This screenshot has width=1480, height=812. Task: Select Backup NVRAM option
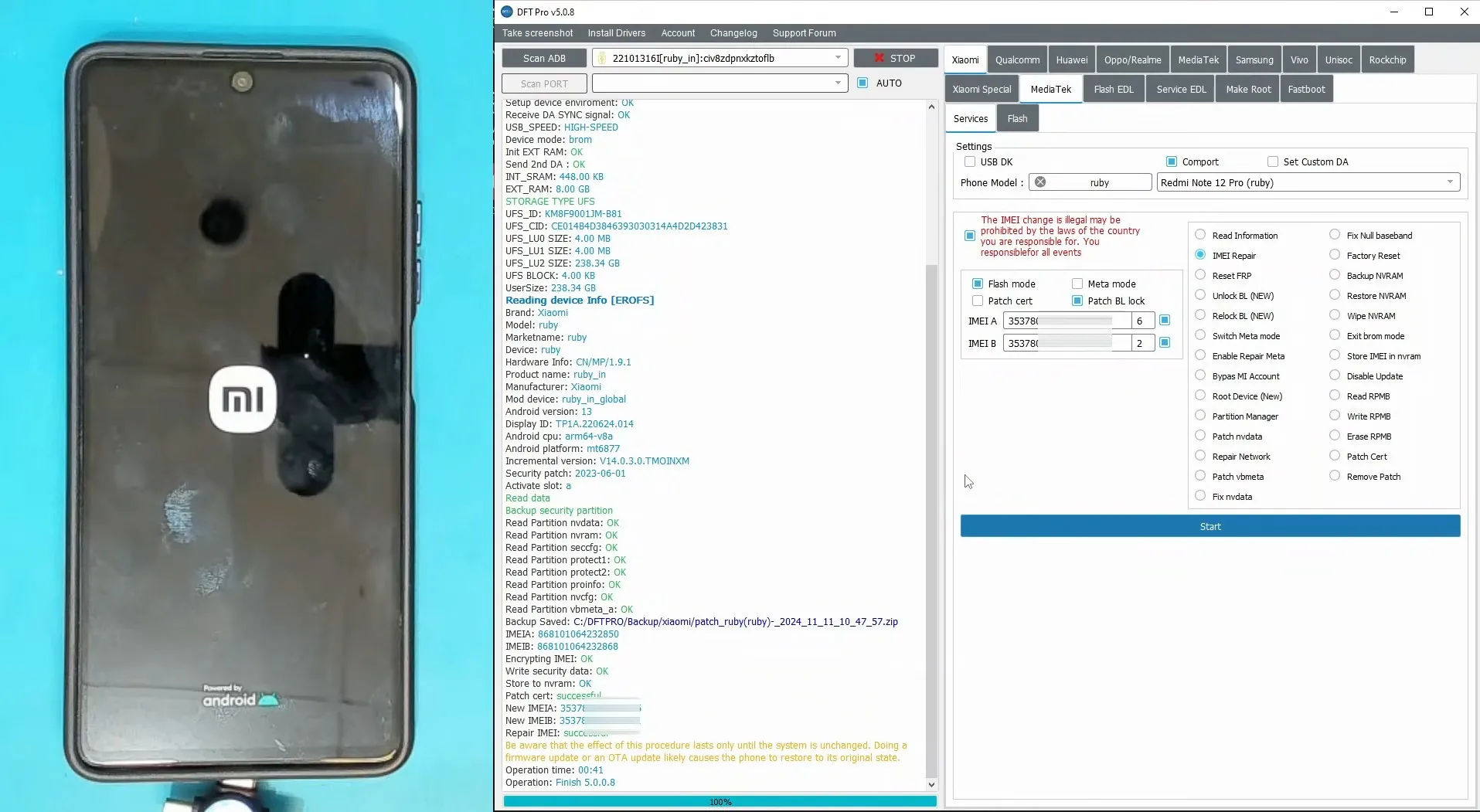(x=1335, y=274)
